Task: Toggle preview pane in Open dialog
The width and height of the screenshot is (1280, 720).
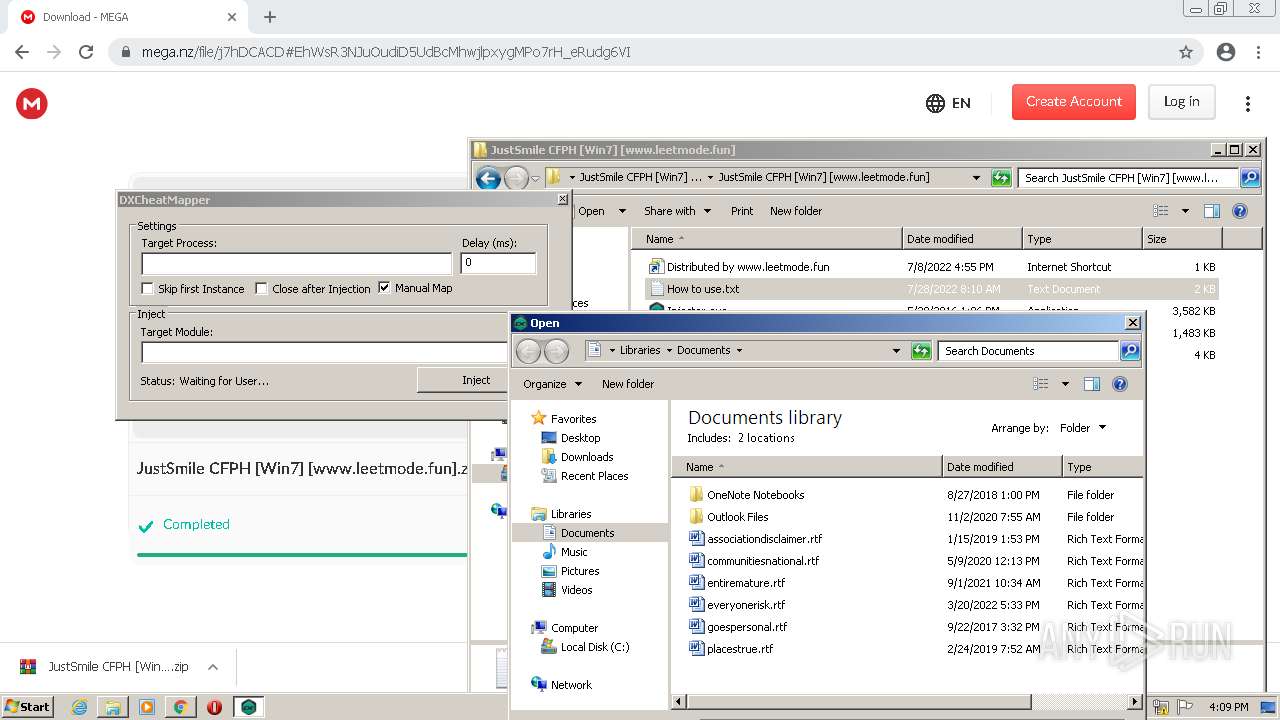Action: (1092, 384)
